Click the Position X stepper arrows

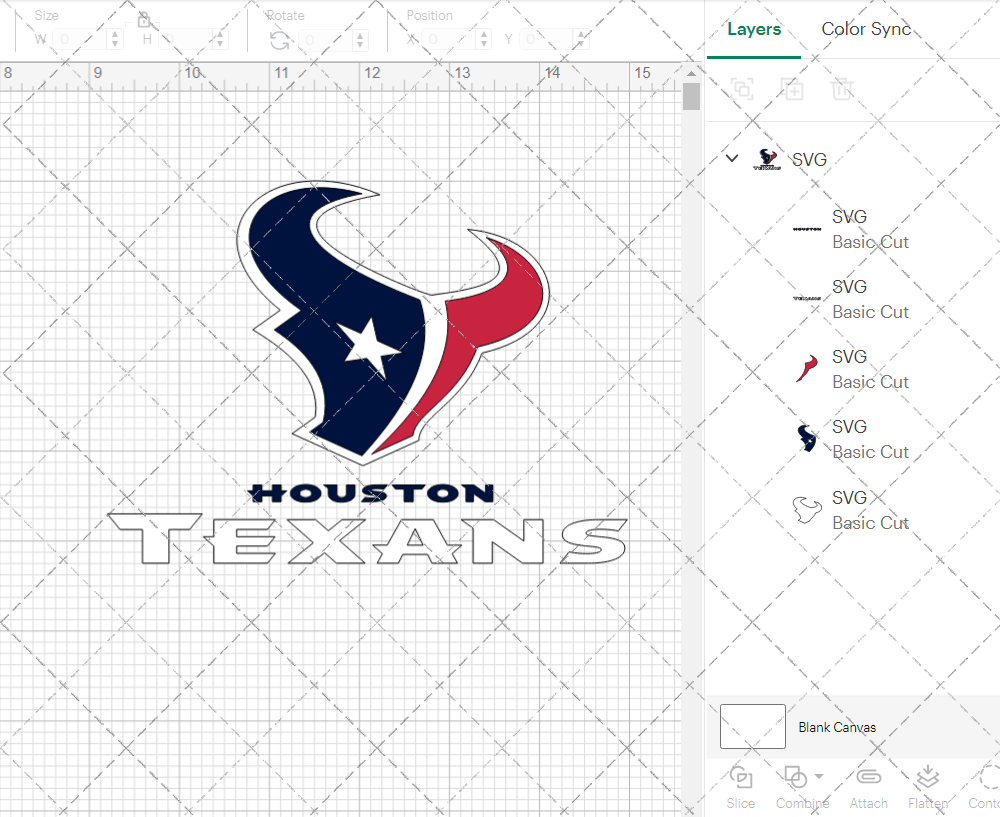(x=484, y=40)
